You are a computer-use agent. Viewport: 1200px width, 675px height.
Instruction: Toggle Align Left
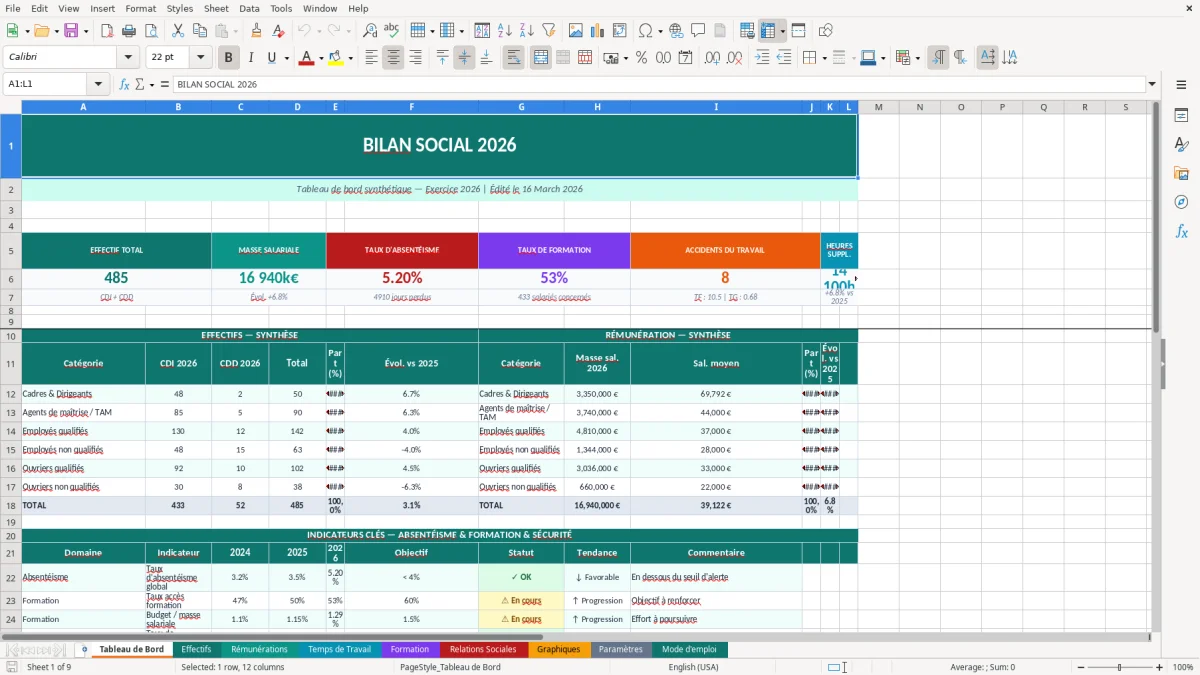(x=371, y=58)
